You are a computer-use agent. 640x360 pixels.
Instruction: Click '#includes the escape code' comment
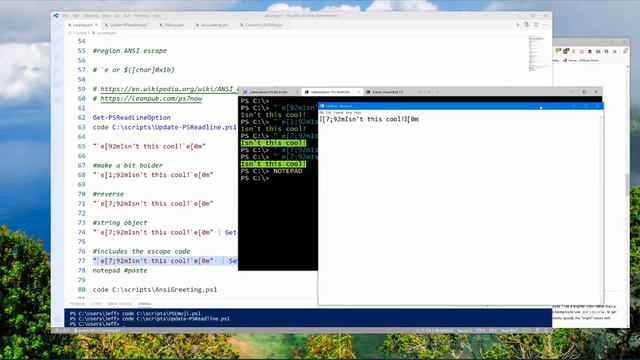tap(141, 251)
